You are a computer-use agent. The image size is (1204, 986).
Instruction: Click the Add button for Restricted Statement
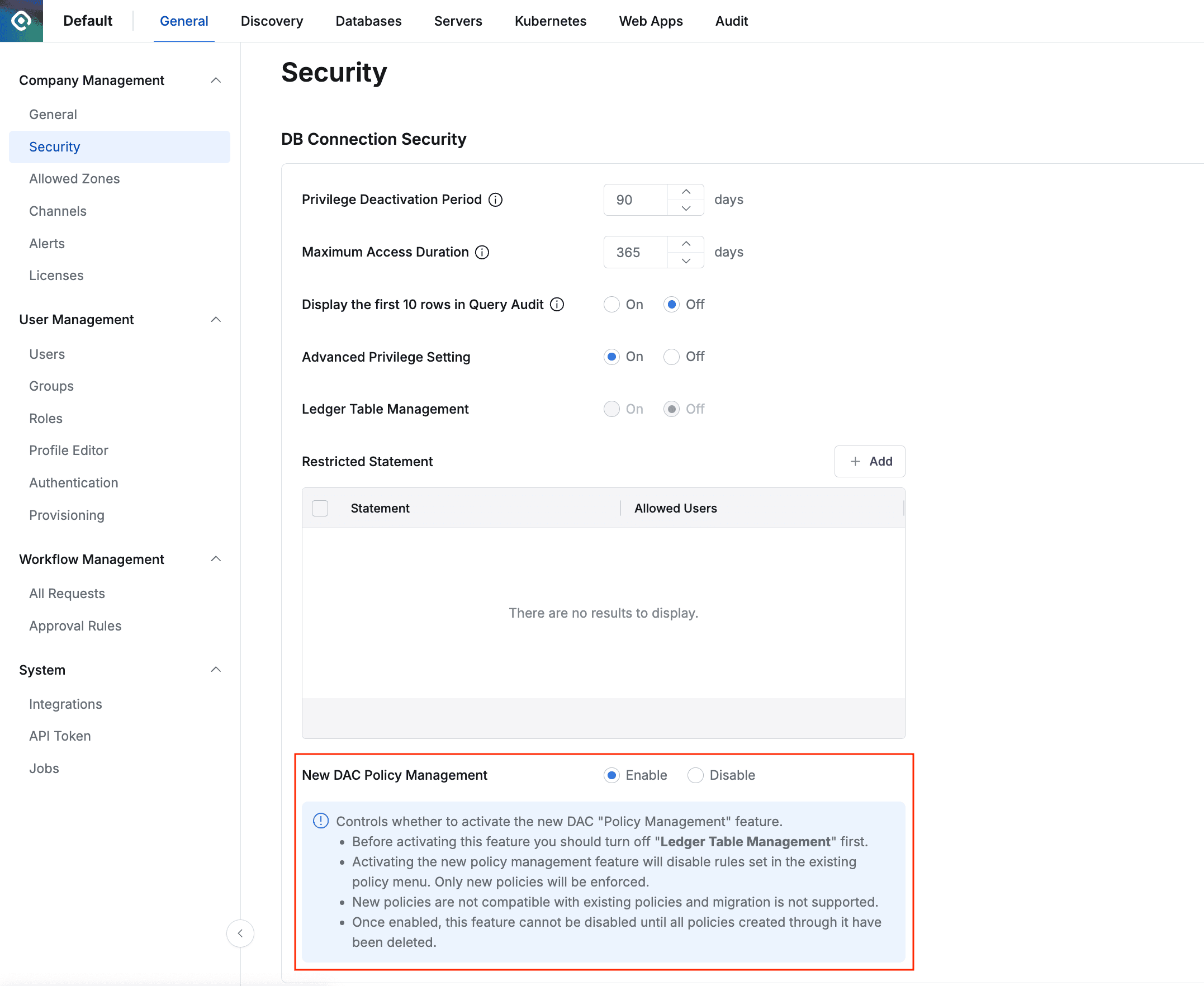coord(870,461)
